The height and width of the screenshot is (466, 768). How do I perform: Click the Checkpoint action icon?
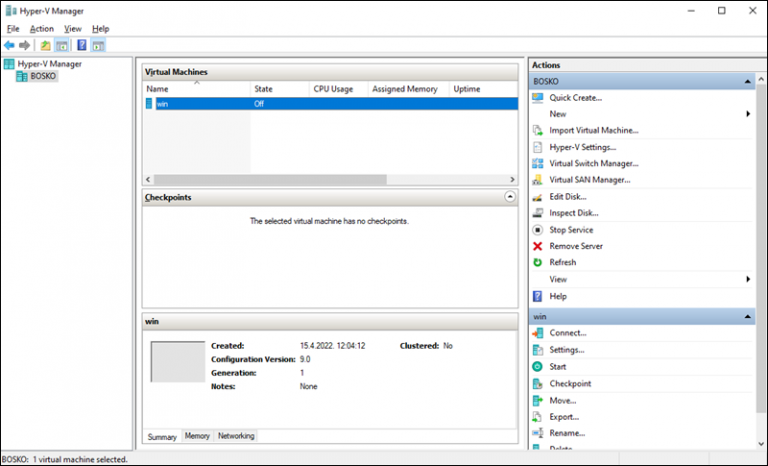coord(538,384)
